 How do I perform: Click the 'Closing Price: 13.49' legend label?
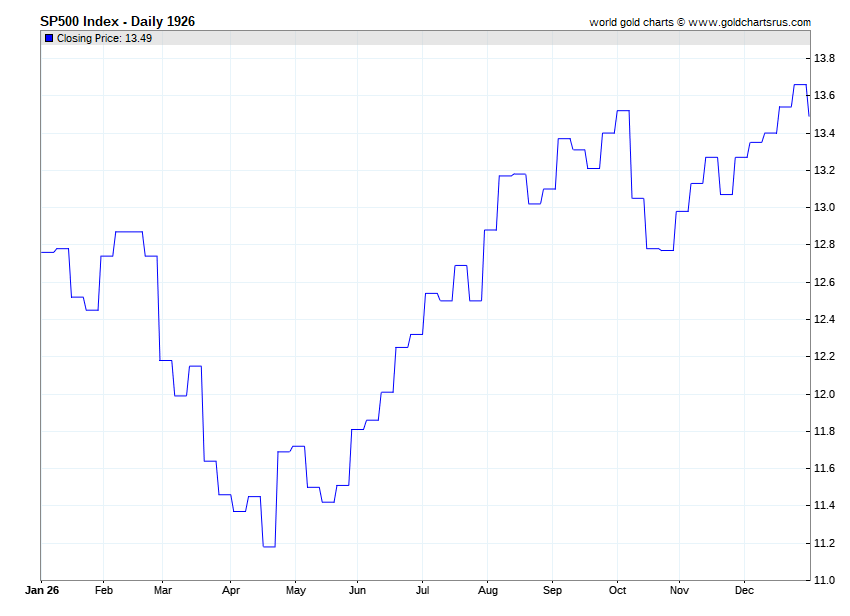[x=104, y=38]
